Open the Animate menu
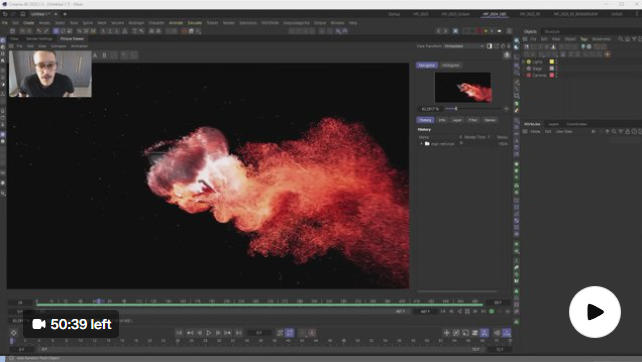The height and width of the screenshot is (362, 642). 176,23
